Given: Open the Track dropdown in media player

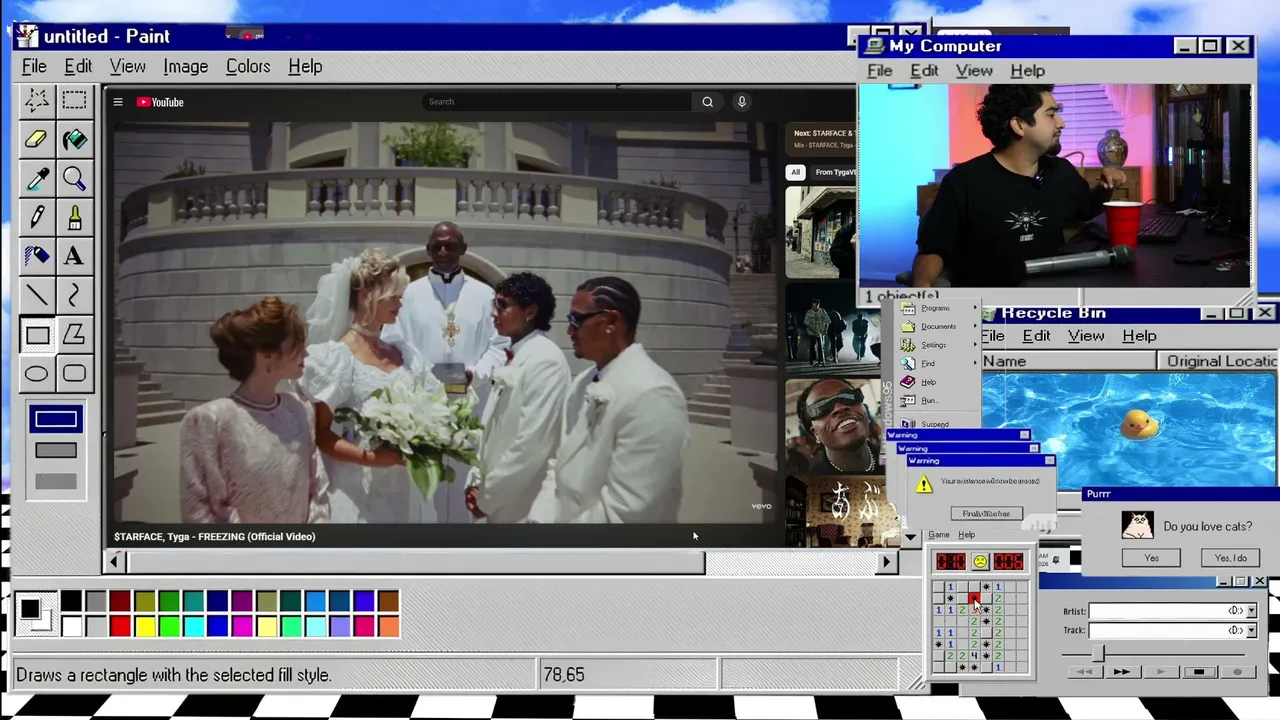Looking at the screenshot, I should [x=1250, y=630].
